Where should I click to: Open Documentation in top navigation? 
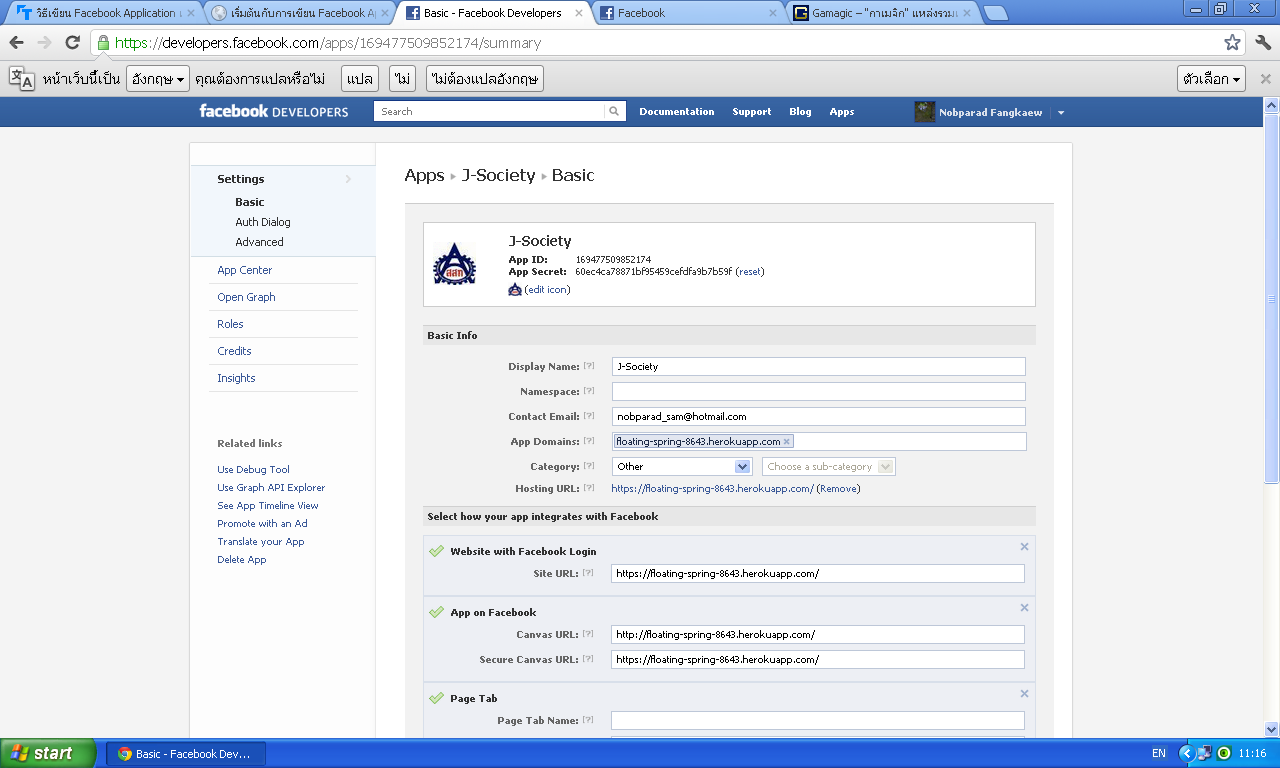pos(677,112)
